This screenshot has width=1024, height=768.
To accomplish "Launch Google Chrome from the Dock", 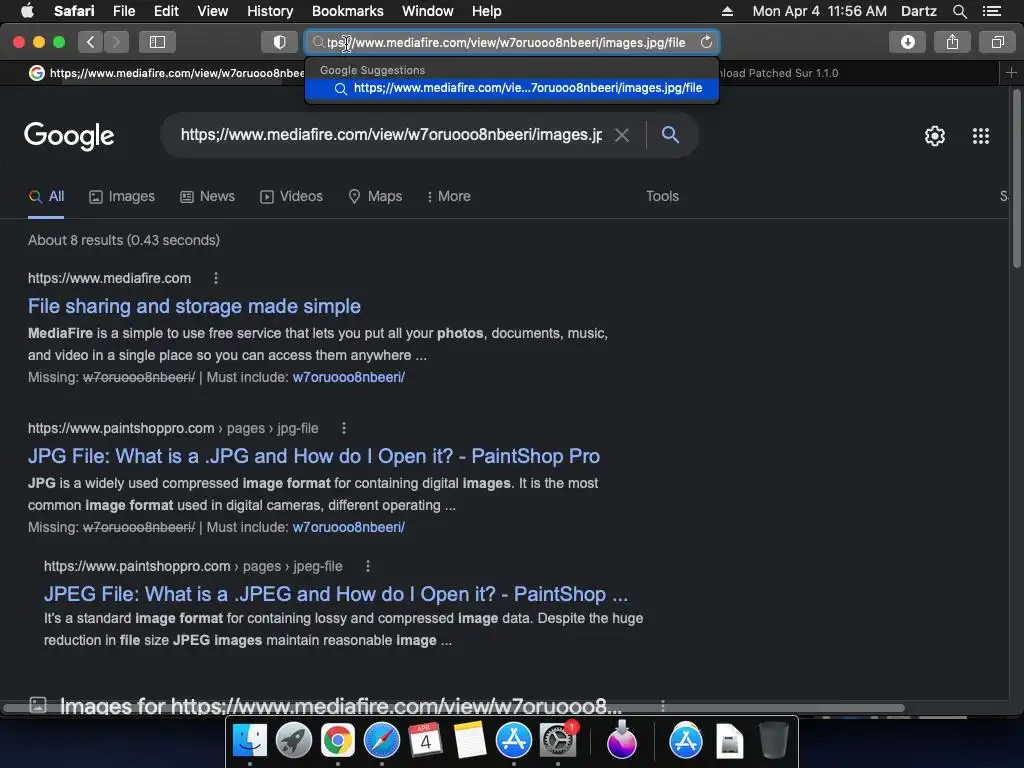I will (x=338, y=740).
